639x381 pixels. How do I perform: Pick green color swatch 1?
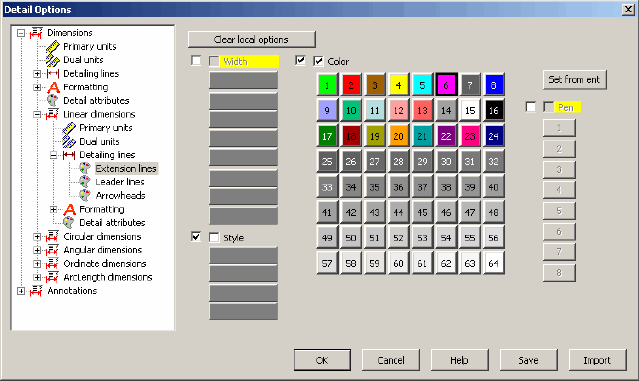327,85
